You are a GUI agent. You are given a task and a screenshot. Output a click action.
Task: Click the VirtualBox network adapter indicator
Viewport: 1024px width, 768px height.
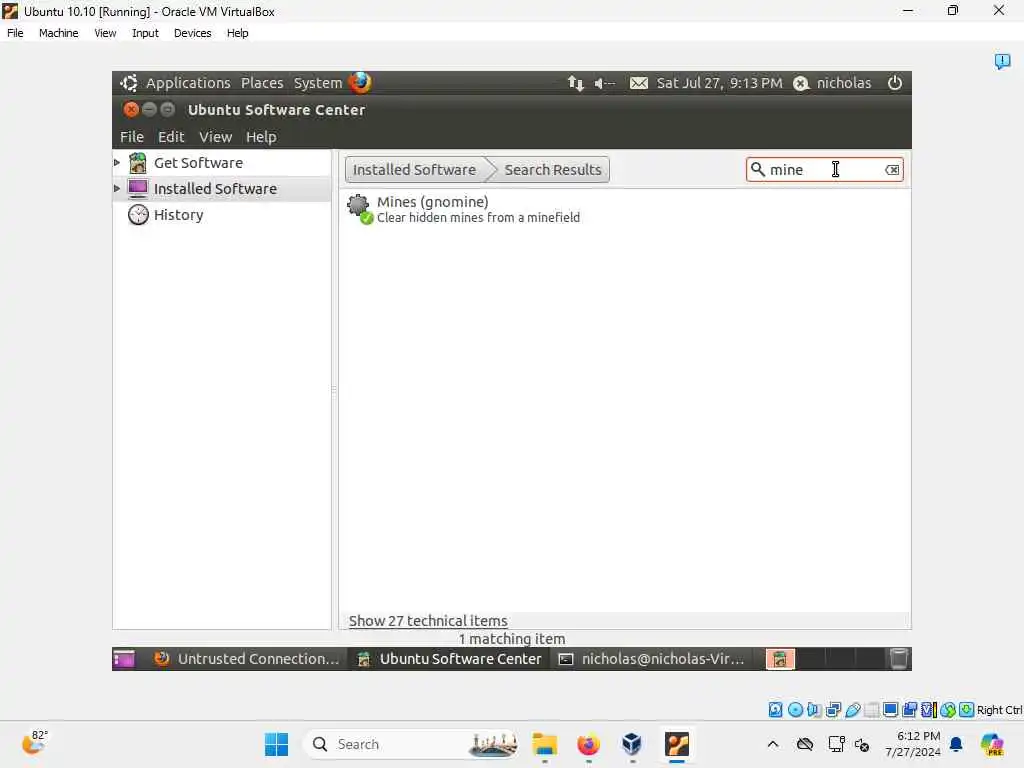833,710
